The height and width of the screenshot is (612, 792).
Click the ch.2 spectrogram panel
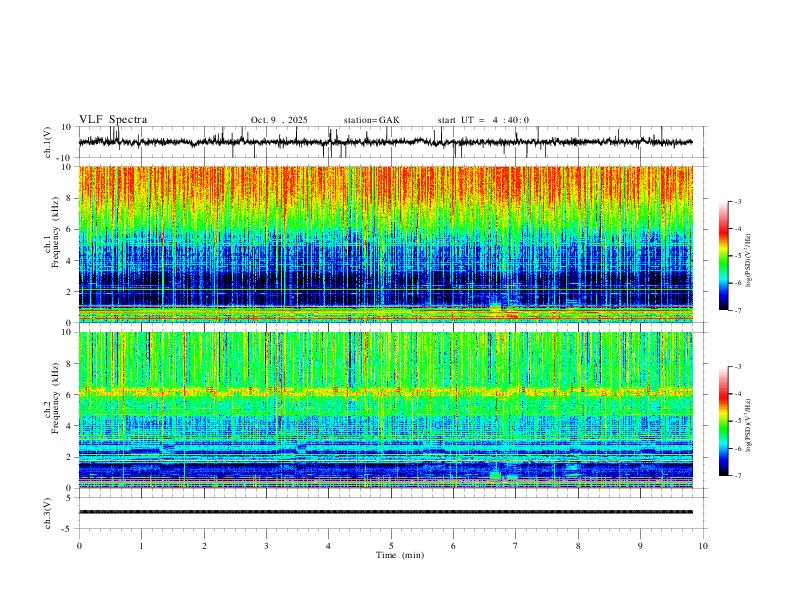pos(385,410)
